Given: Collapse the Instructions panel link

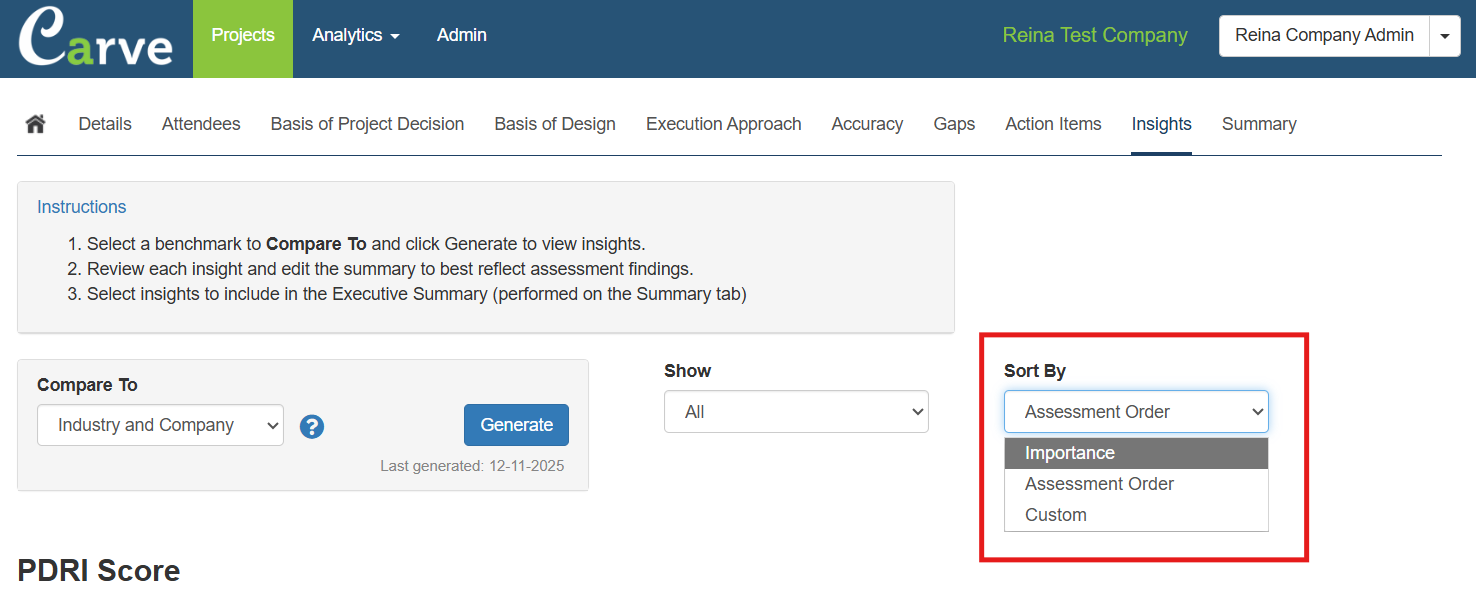Looking at the screenshot, I should click(x=82, y=207).
